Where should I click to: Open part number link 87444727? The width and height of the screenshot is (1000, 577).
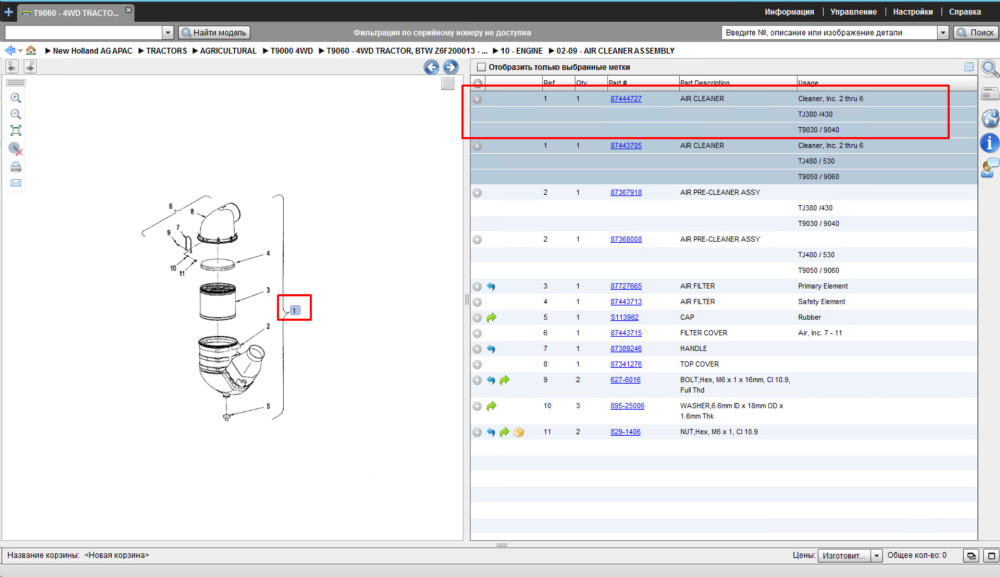(x=626, y=99)
